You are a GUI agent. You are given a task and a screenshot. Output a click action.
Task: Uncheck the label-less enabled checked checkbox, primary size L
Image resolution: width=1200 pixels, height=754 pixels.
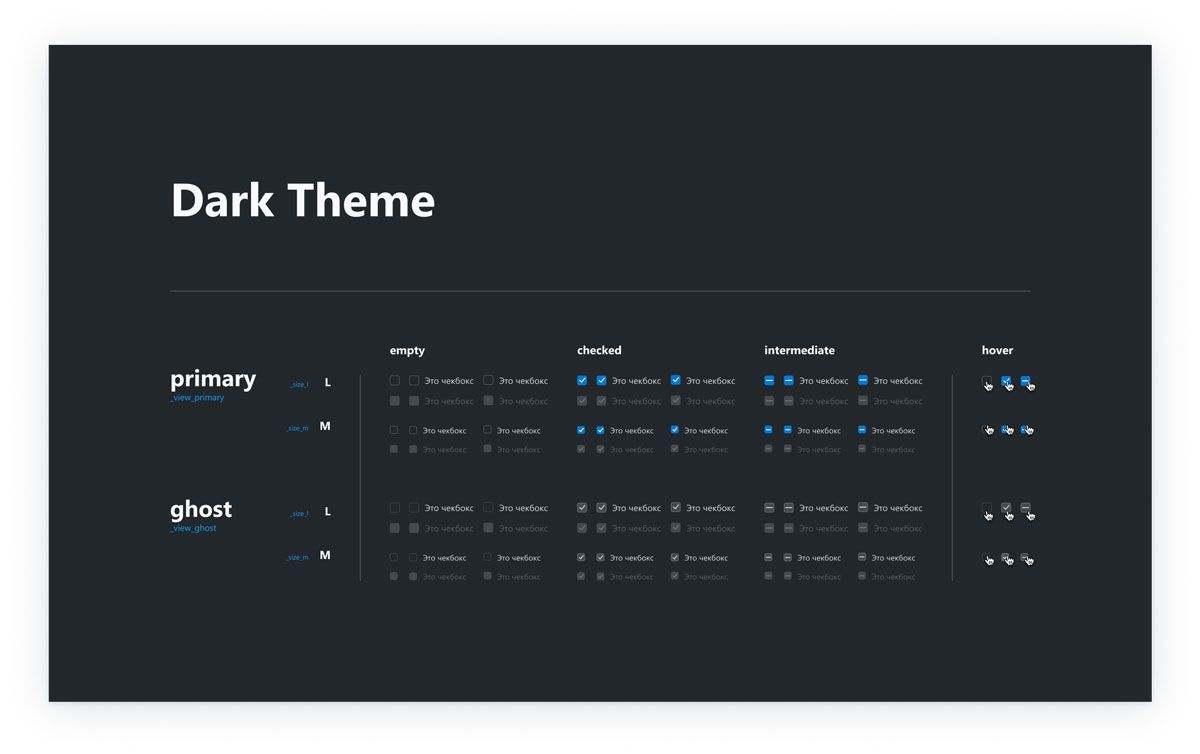click(x=582, y=381)
